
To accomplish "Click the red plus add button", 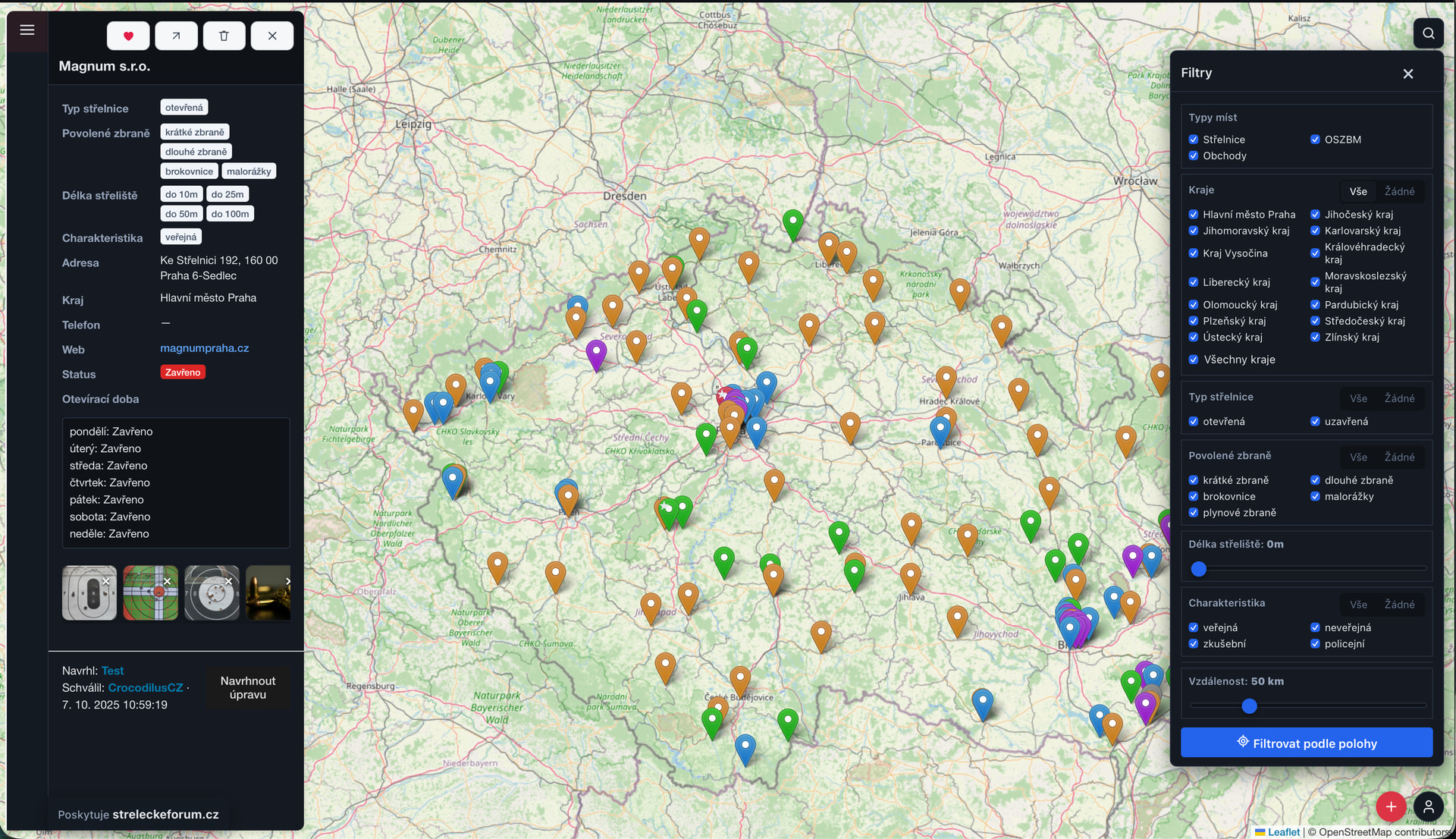I will [1391, 807].
